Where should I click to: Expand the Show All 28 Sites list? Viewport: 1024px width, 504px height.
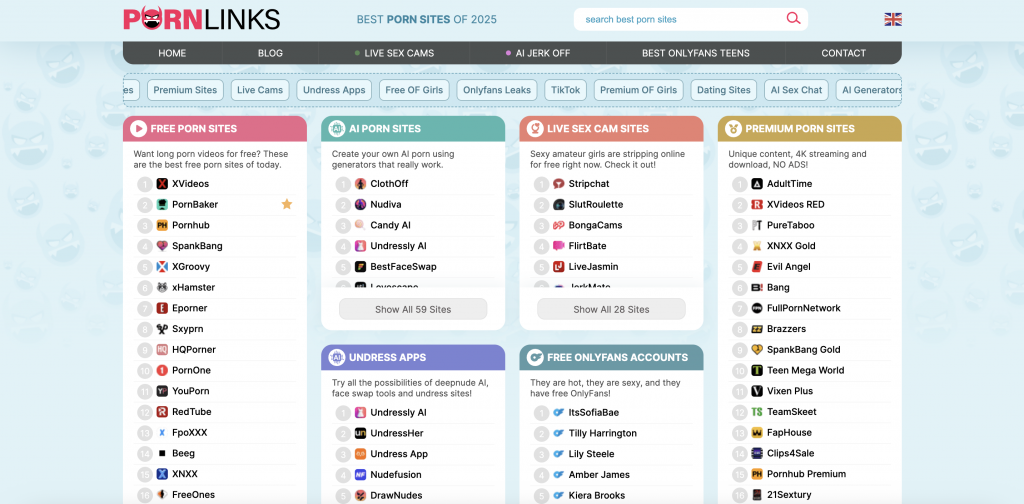(x=611, y=309)
